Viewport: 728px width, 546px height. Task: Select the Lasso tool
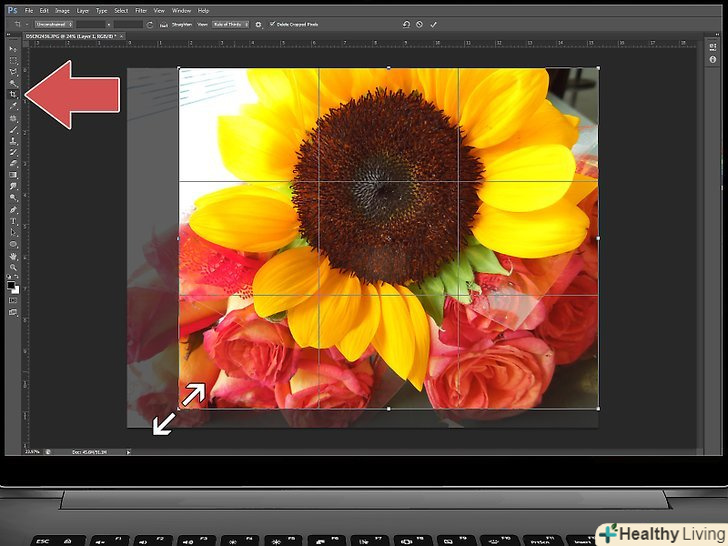tap(13, 71)
